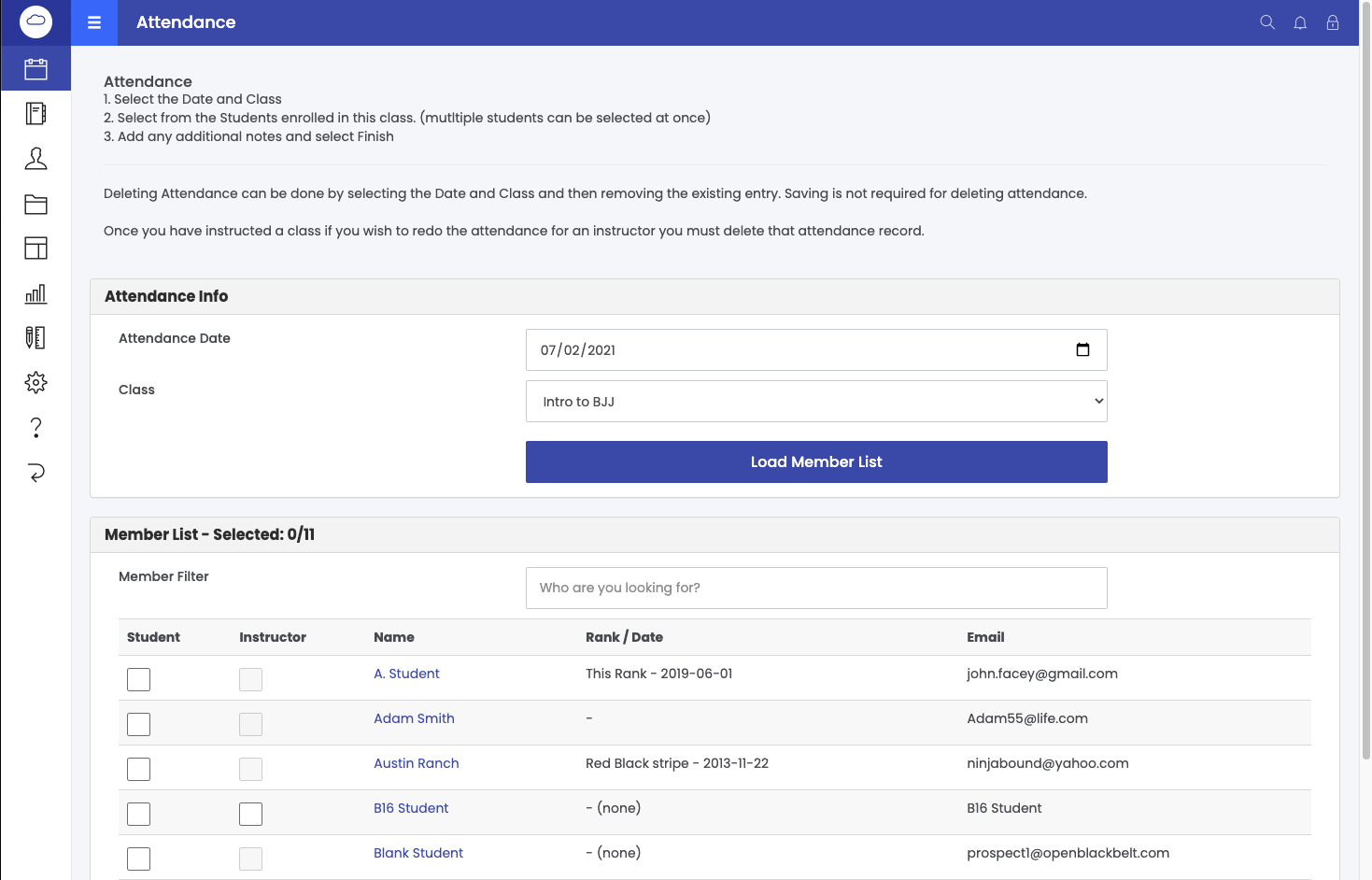The width and height of the screenshot is (1372, 880).
Task: Open the Class dropdown showing Intro to BJJ
Action: point(816,401)
